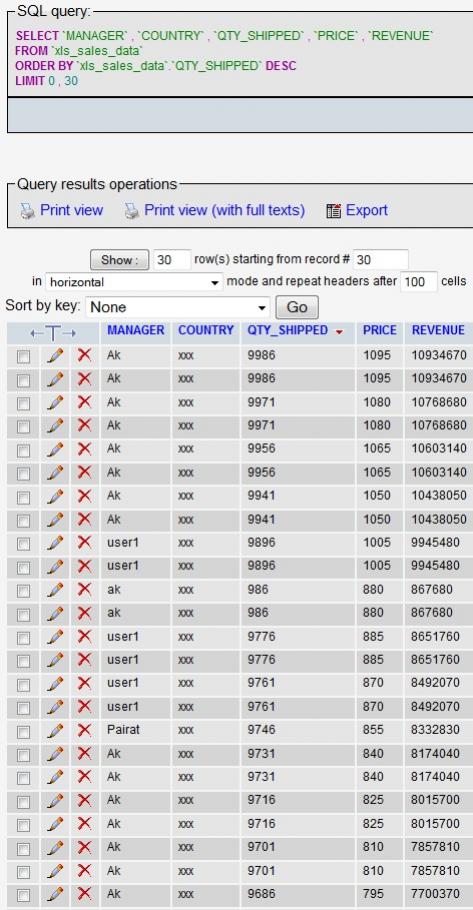
Task: Click edit pencil for Ak 9686 row
Action: coord(55,894)
